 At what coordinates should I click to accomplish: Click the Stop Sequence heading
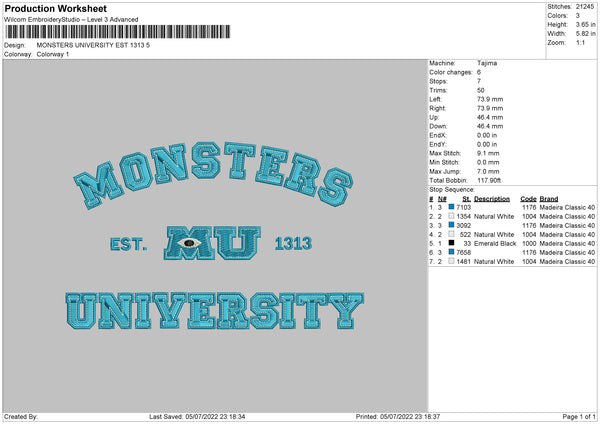[x=452, y=189]
